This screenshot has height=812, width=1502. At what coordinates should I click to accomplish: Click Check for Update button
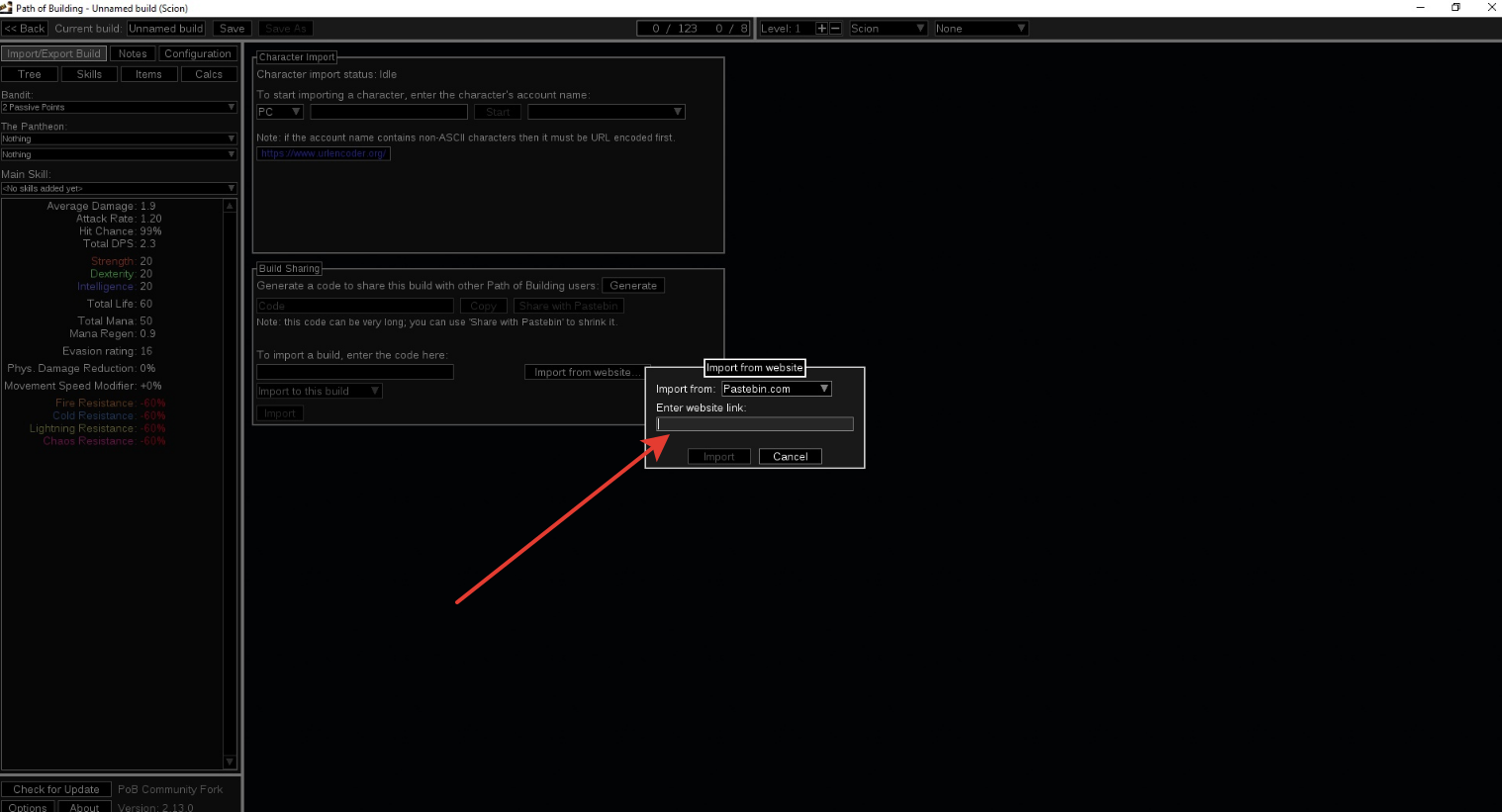pos(56,789)
